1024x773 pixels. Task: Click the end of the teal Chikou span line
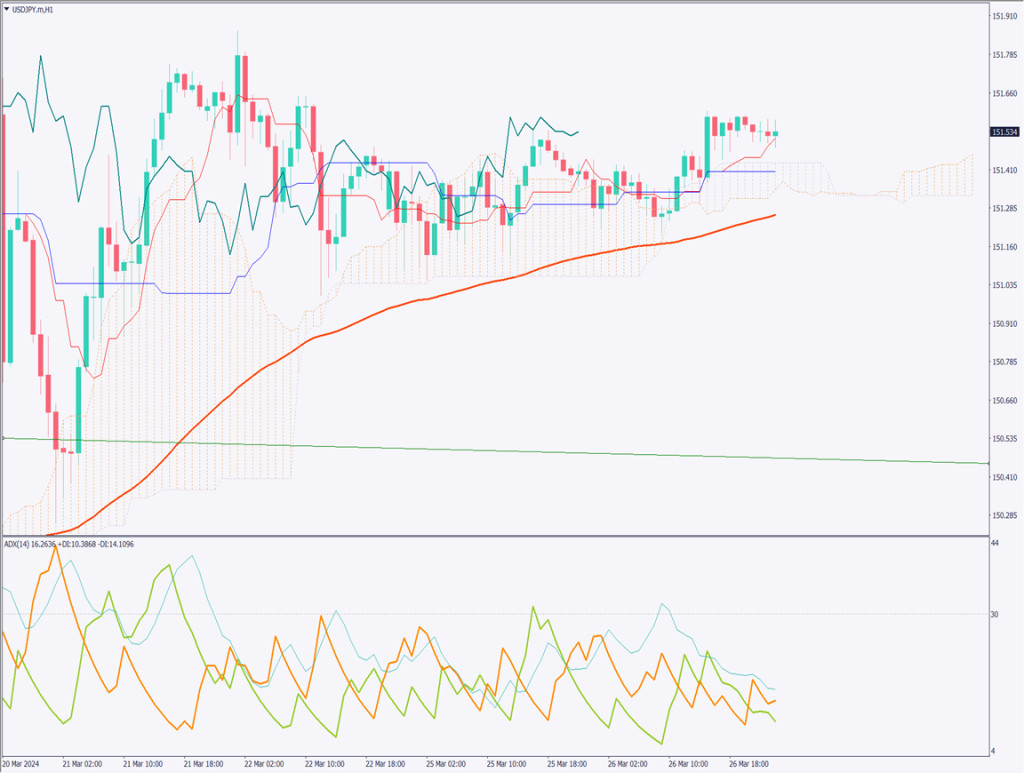coord(578,132)
